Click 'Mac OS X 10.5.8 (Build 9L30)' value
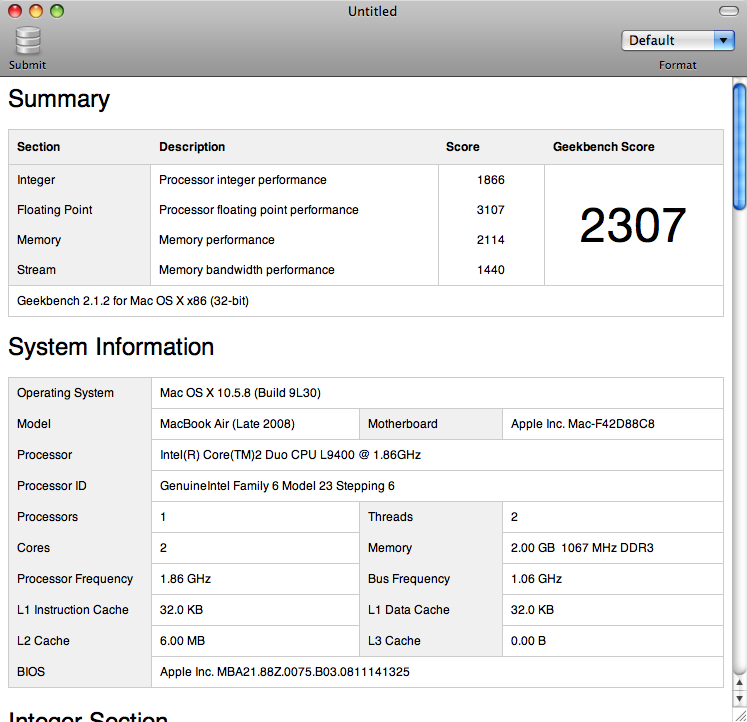 point(240,393)
